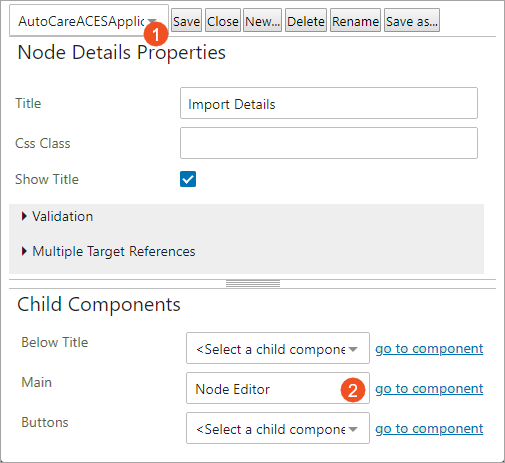Image resolution: width=505 pixels, height=463 pixels.
Task: Open the Below Title child component dropdown
Action: click(x=278, y=348)
